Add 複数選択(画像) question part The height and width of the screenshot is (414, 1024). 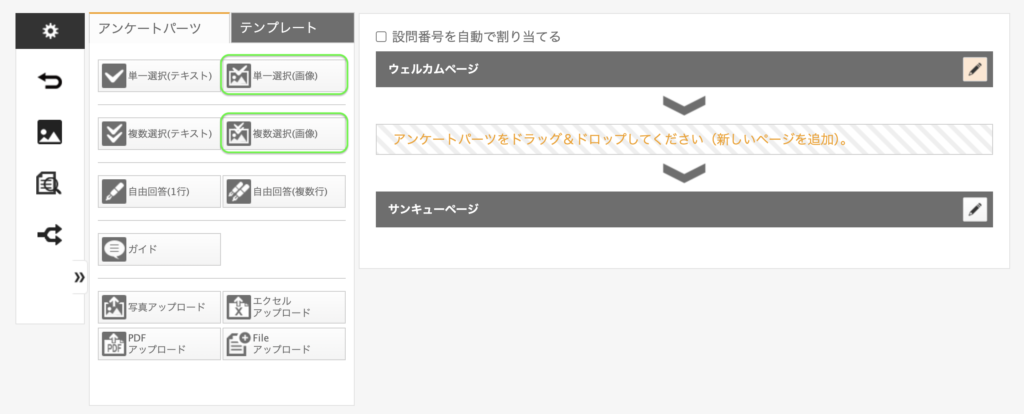pyautogui.click(x=284, y=133)
